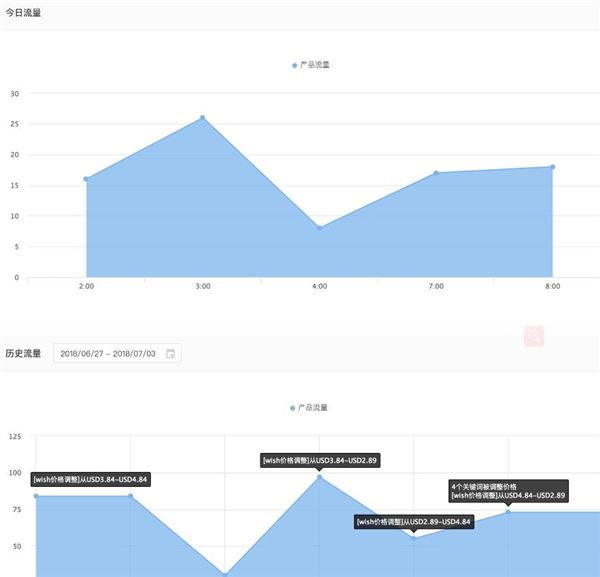
Task: Click the 今日流量 section heading
Action: point(23,13)
